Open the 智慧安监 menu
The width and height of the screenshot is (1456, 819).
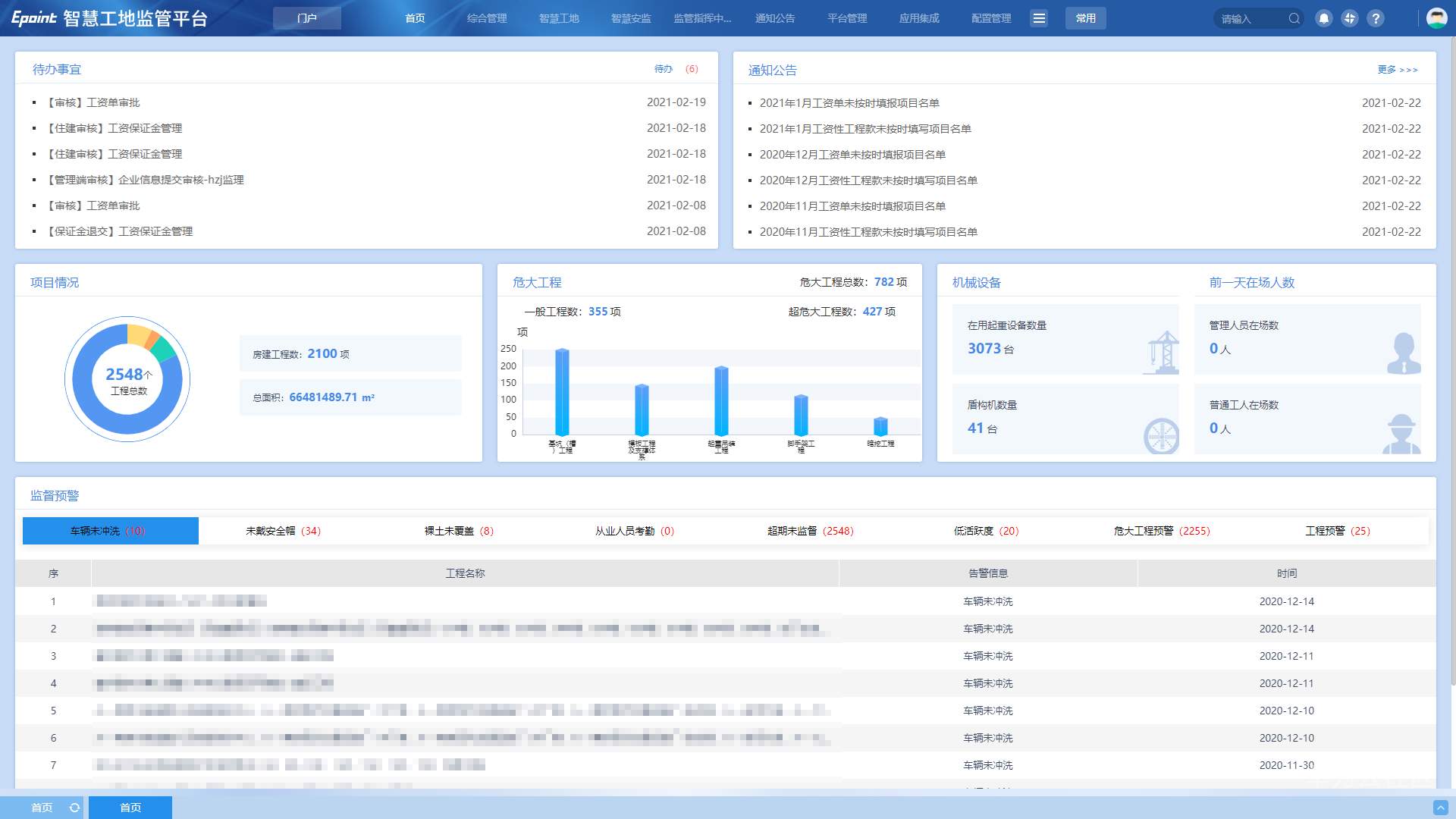tap(631, 18)
